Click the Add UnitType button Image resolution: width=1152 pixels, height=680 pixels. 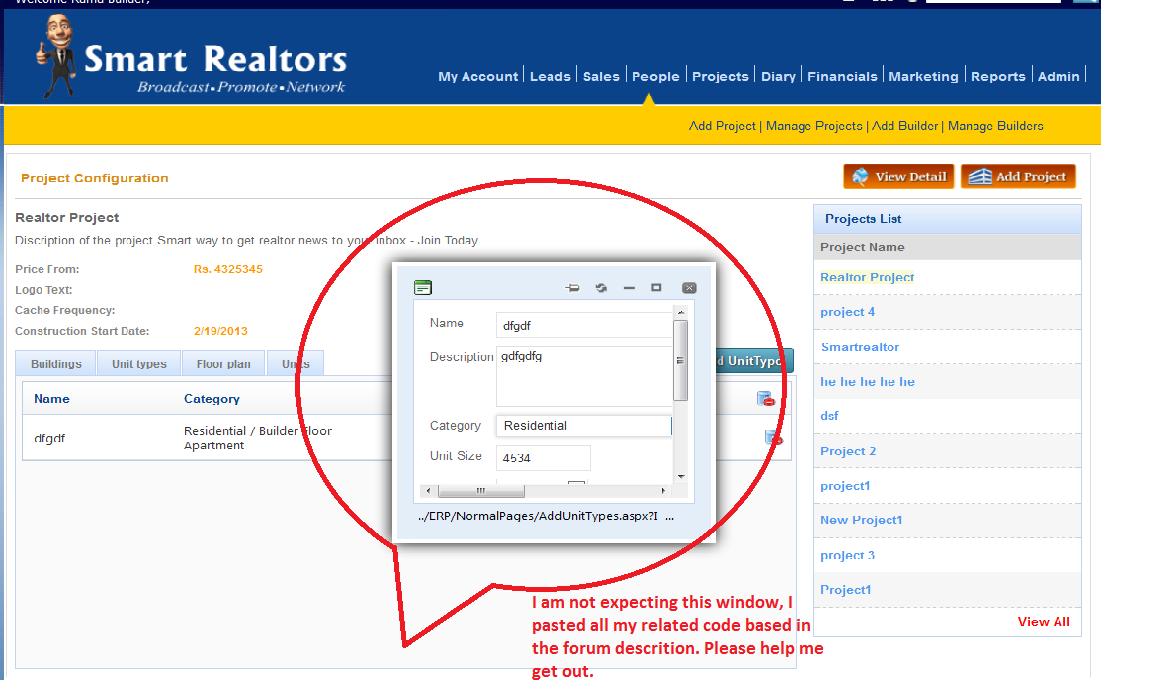coord(754,361)
